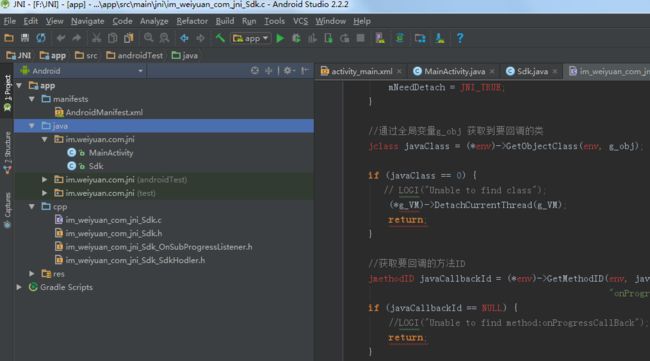
Task: Close the activity_main.xml tab
Action: (399, 71)
